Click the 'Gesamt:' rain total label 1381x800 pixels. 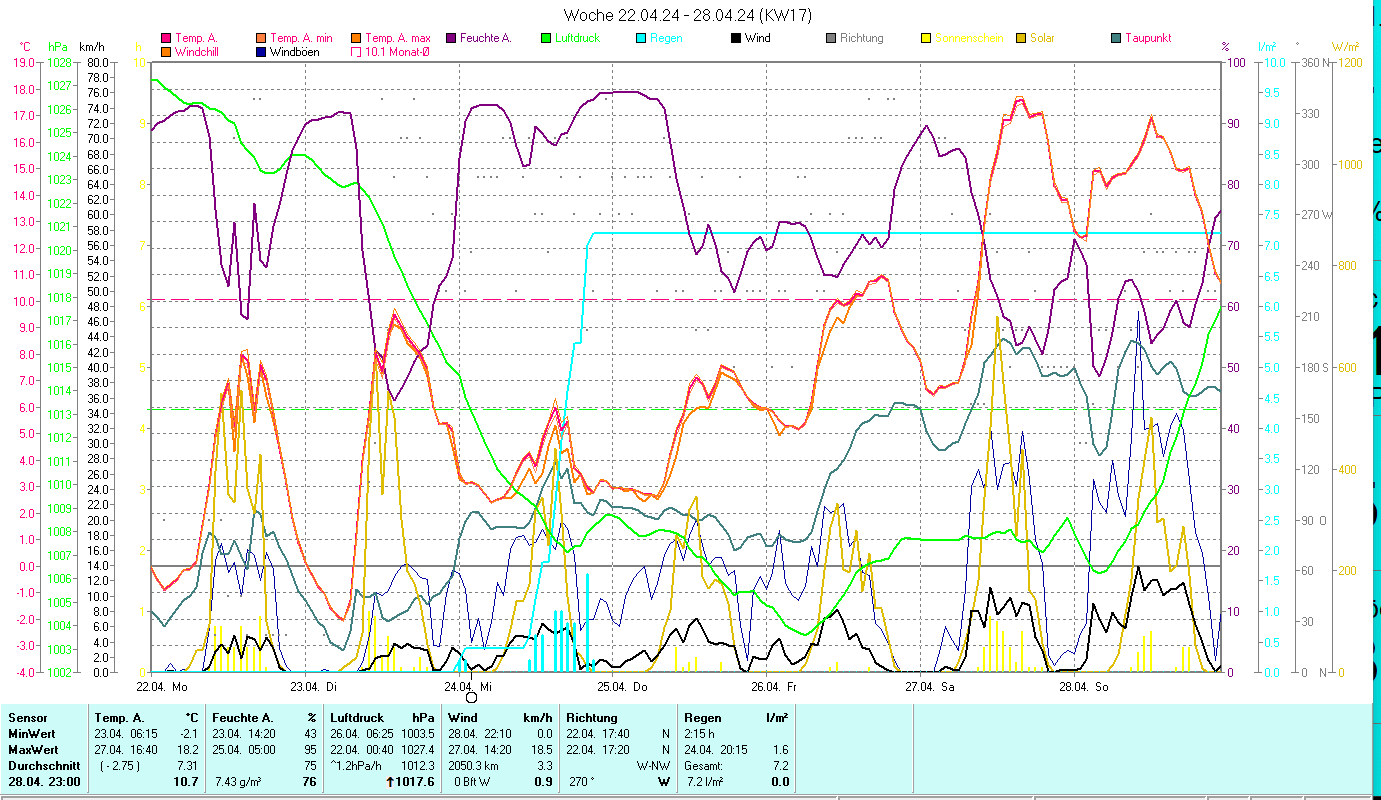tap(704, 766)
